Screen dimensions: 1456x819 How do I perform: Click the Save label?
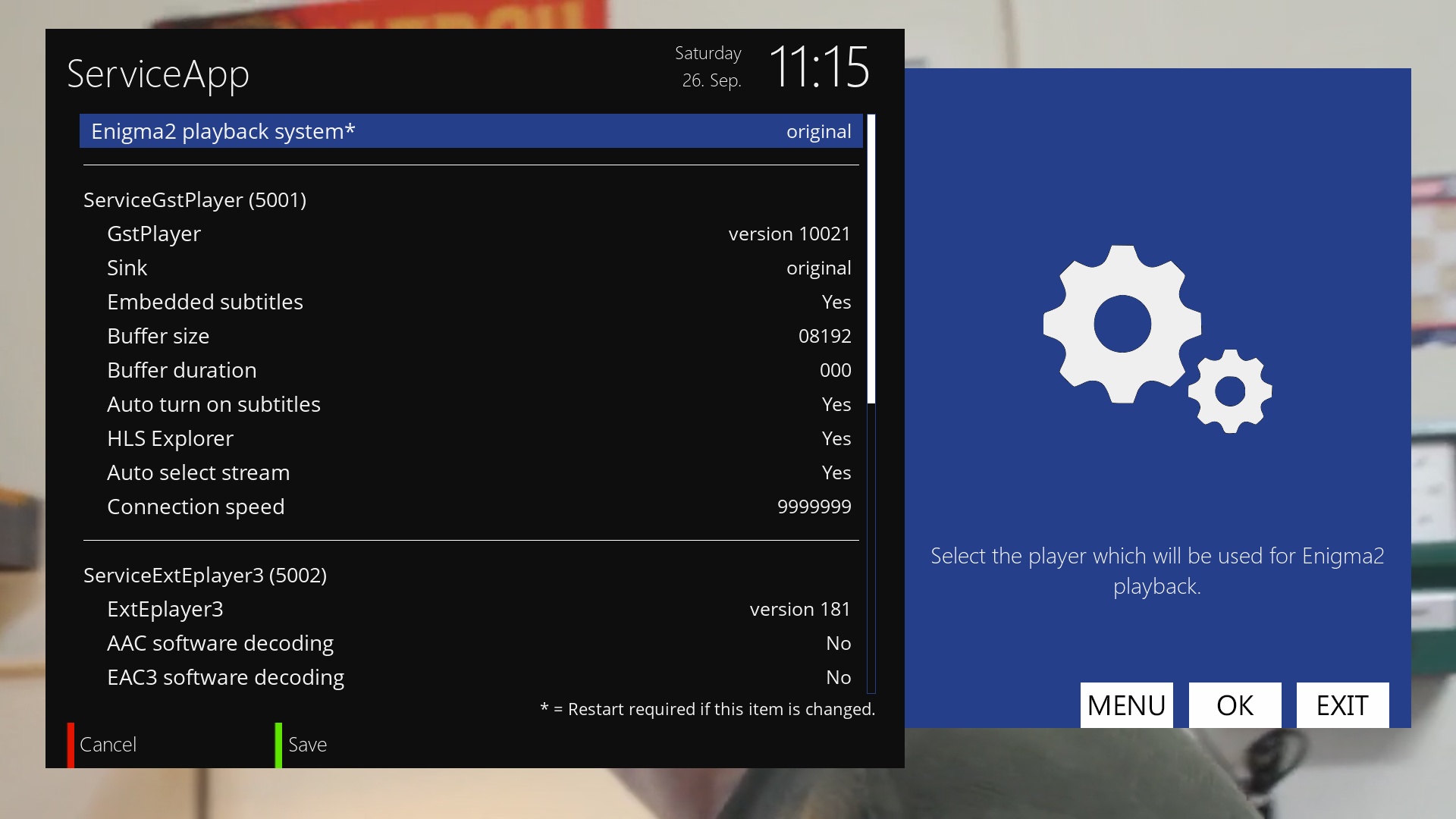(307, 745)
